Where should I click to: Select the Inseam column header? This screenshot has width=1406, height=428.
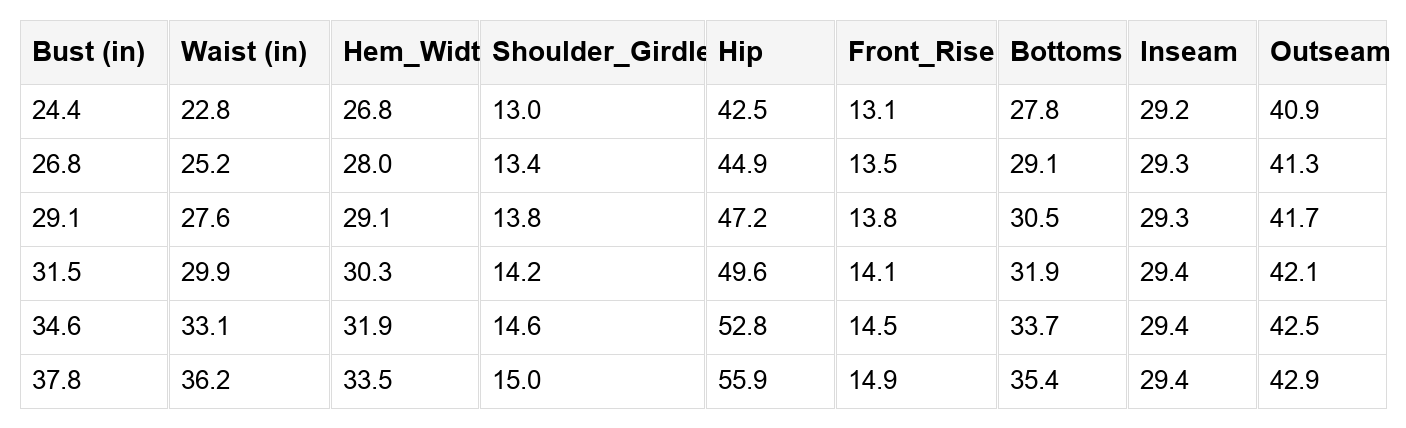click(1188, 52)
